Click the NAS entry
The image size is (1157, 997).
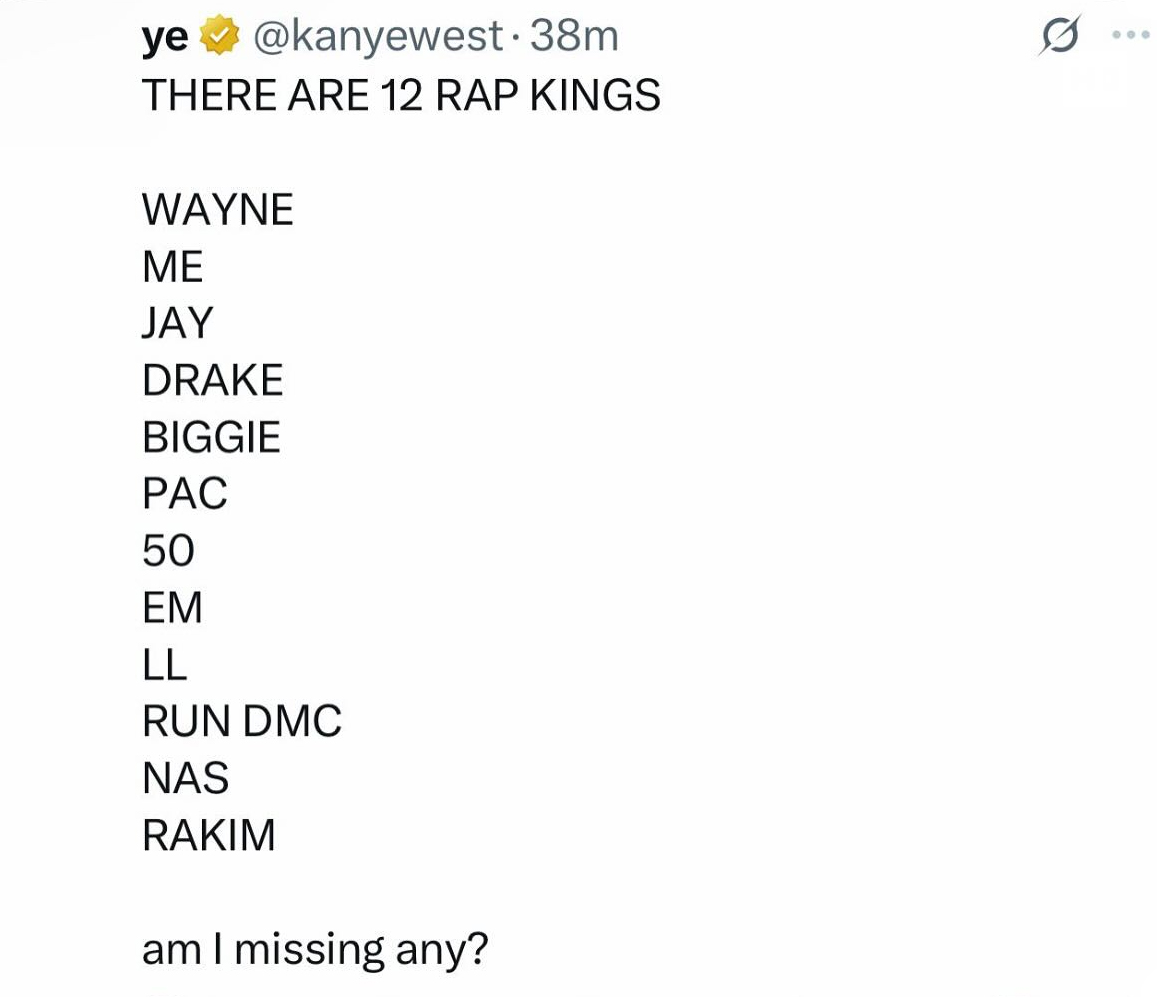[x=185, y=778]
